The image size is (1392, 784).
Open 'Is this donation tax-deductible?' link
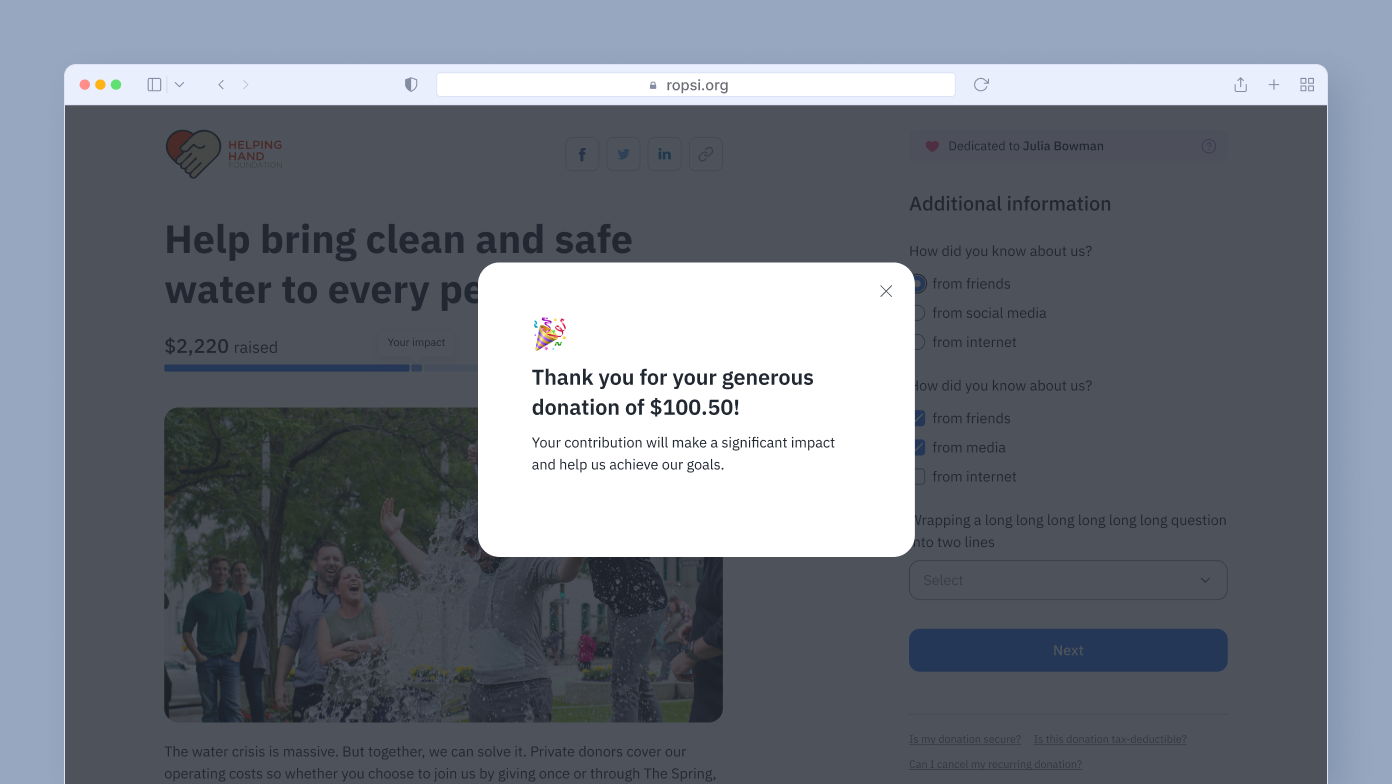[x=1110, y=739]
